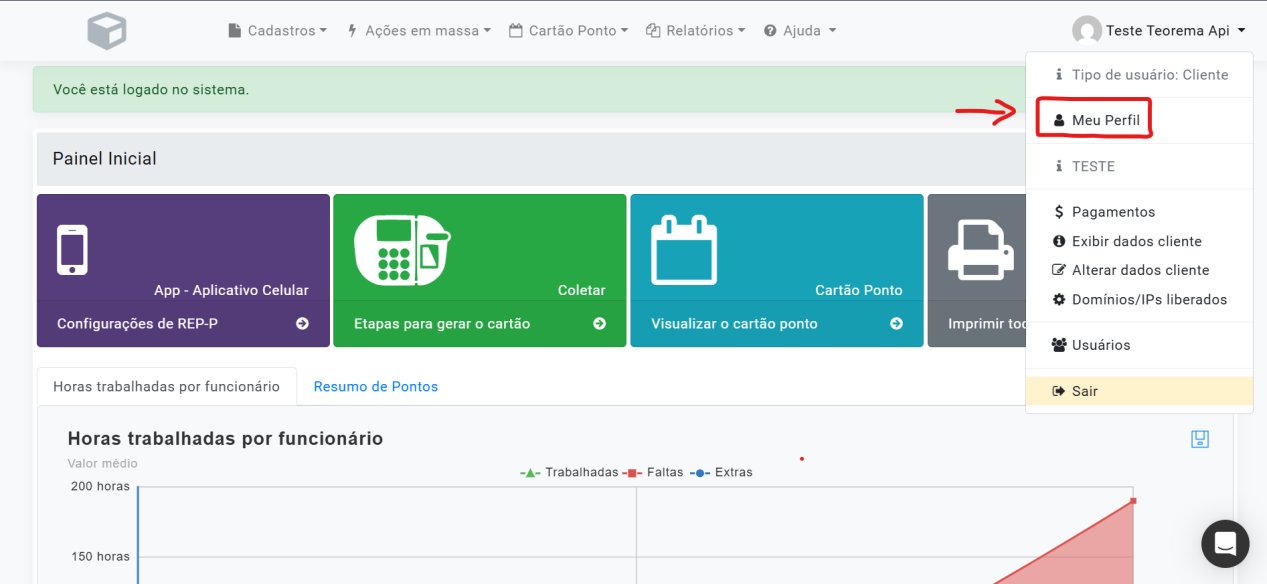Open Visualizar o cartão ponto link
The height and width of the screenshot is (584, 1267).
point(734,324)
